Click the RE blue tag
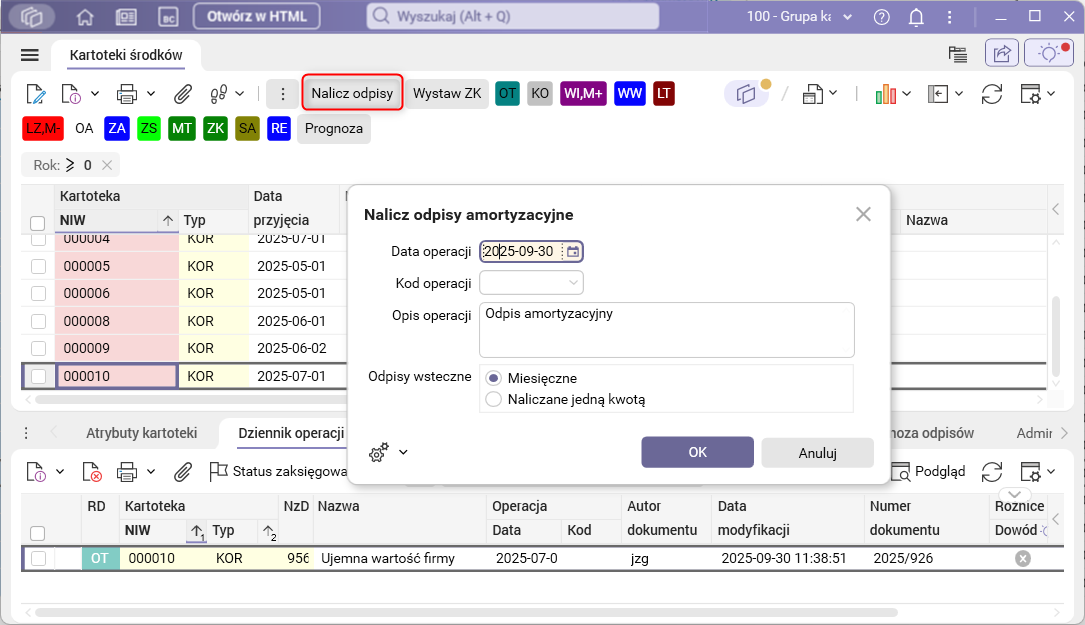This screenshot has height=625, width=1085. tap(279, 129)
